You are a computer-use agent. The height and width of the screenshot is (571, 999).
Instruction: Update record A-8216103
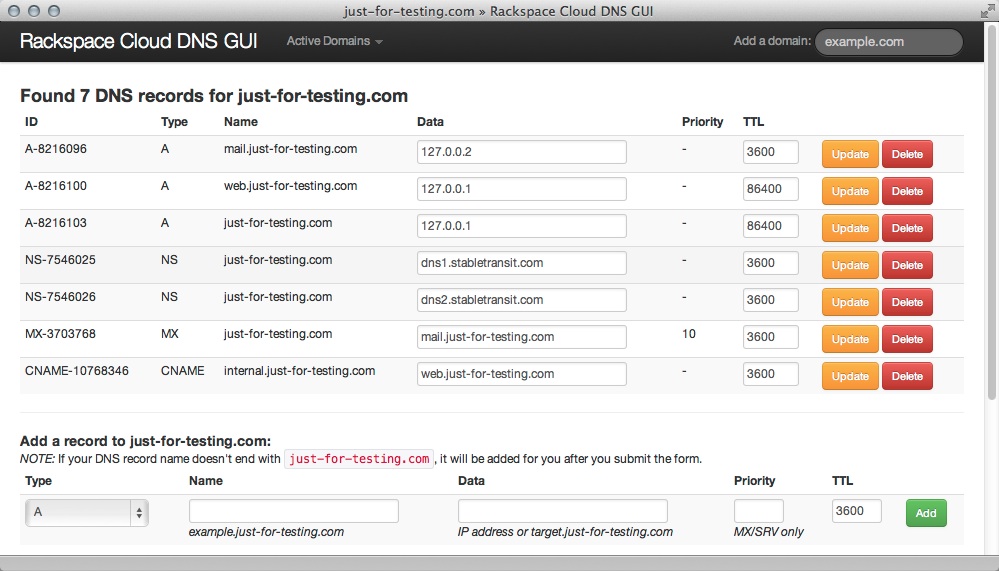tap(850, 228)
